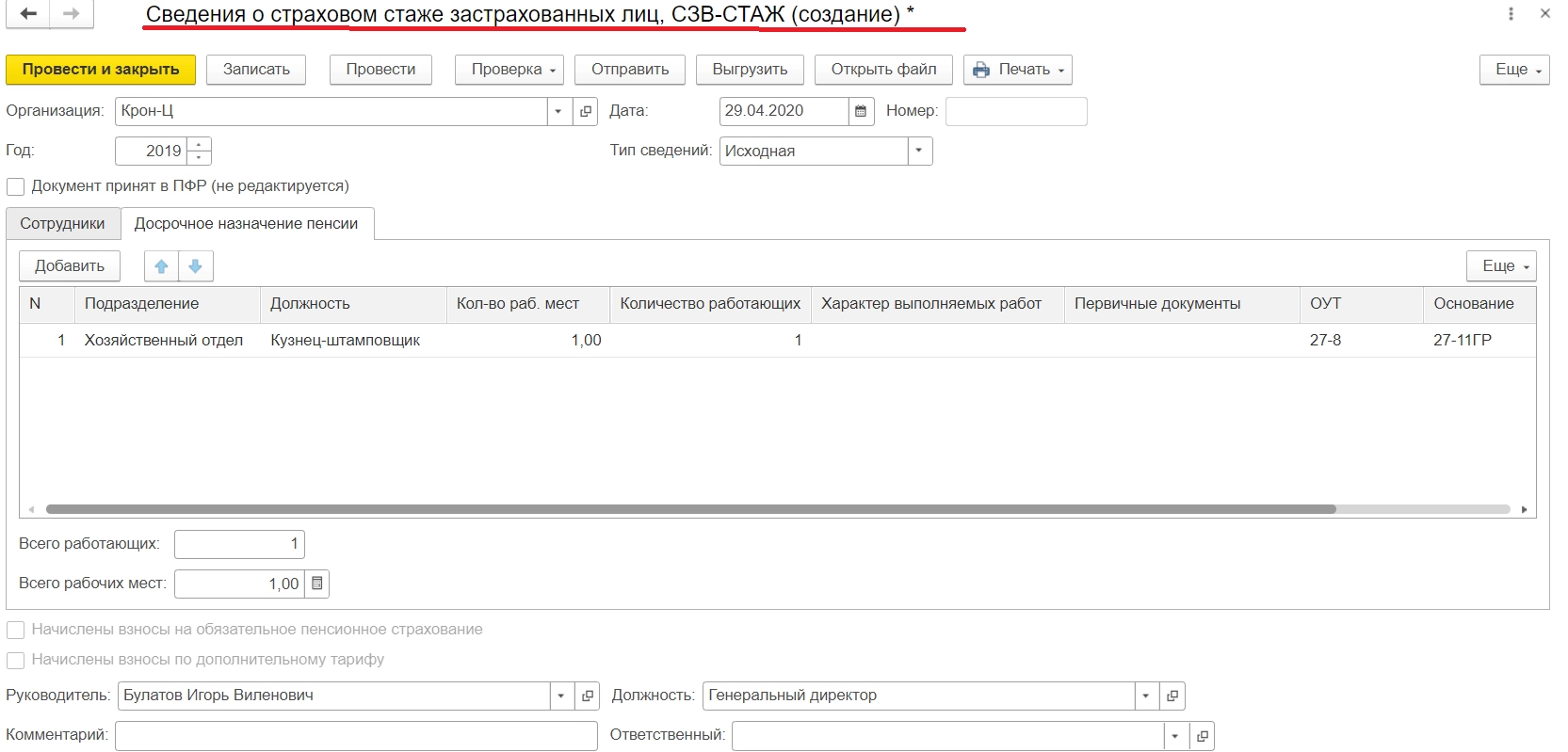This screenshot has width=1568, height=752.
Task: Open the three-dot window menu
Action: (1511, 14)
